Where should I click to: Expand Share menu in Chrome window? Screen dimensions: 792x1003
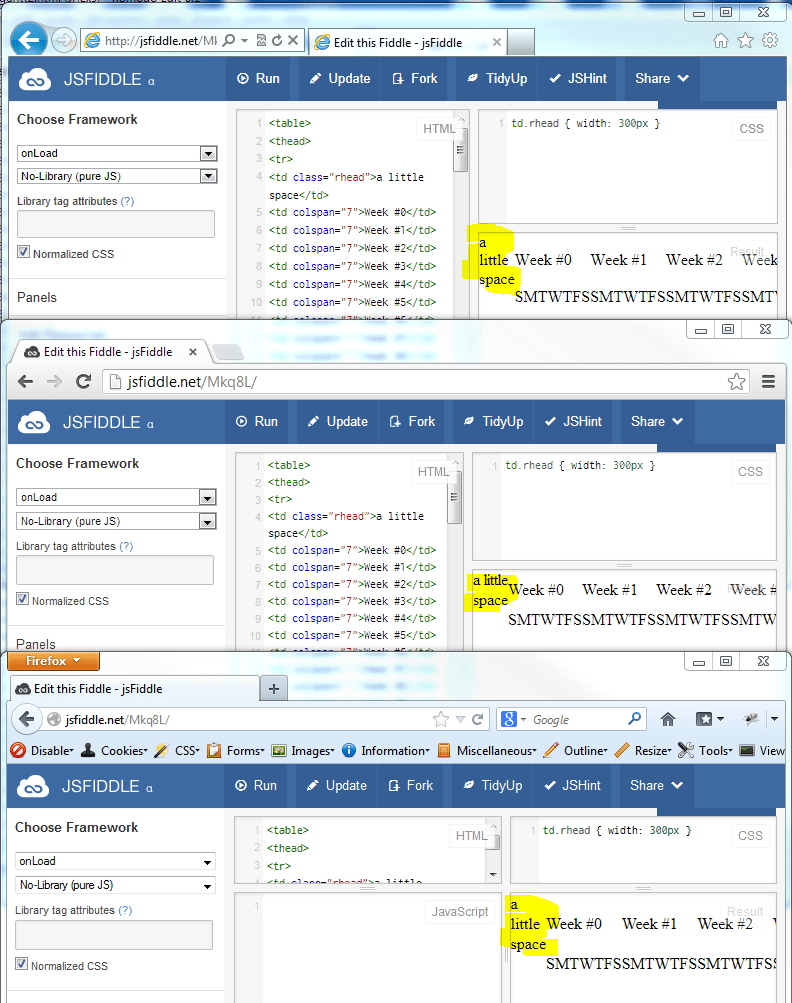click(657, 422)
